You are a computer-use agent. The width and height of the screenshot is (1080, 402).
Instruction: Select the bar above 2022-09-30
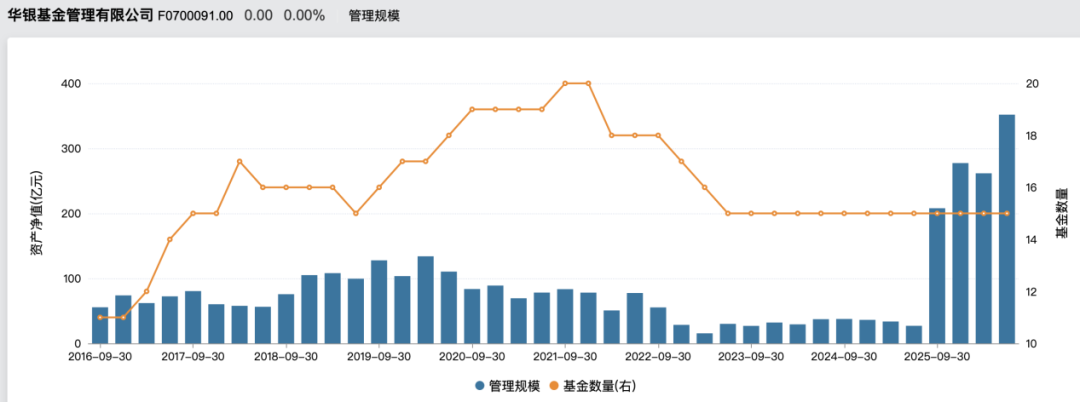tap(658, 326)
